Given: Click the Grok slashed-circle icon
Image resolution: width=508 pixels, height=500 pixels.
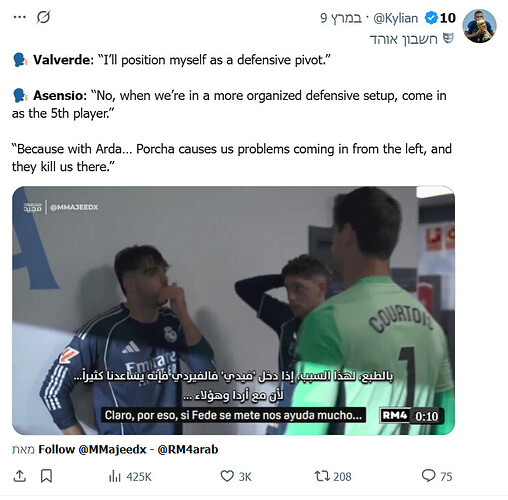Looking at the screenshot, I should [43, 17].
